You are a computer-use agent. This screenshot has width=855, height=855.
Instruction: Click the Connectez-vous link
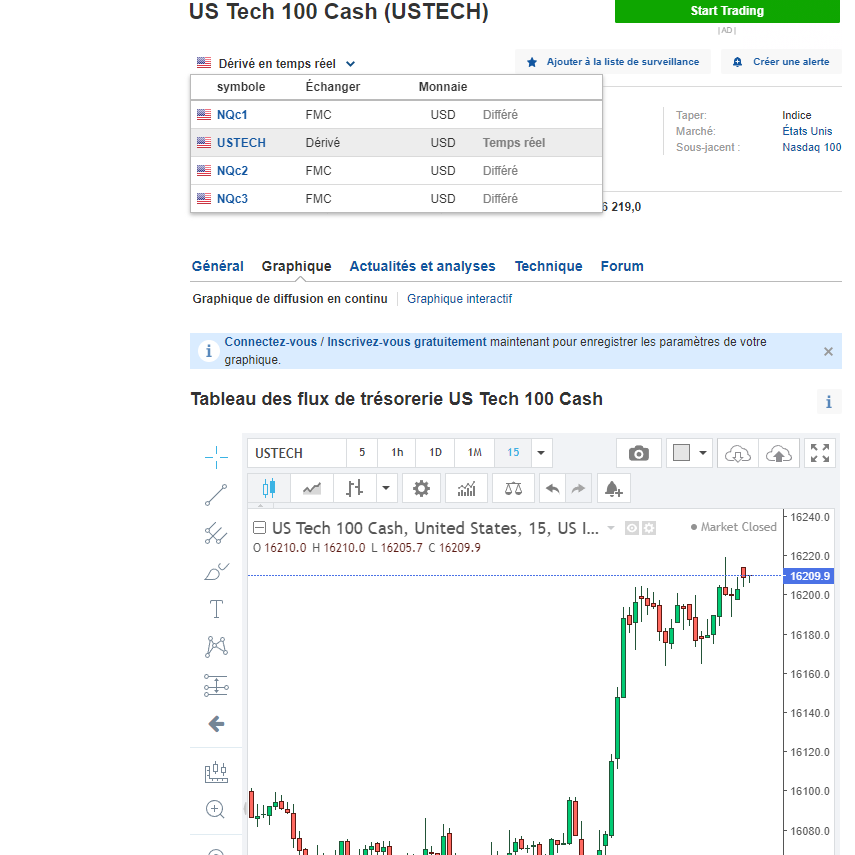point(270,342)
